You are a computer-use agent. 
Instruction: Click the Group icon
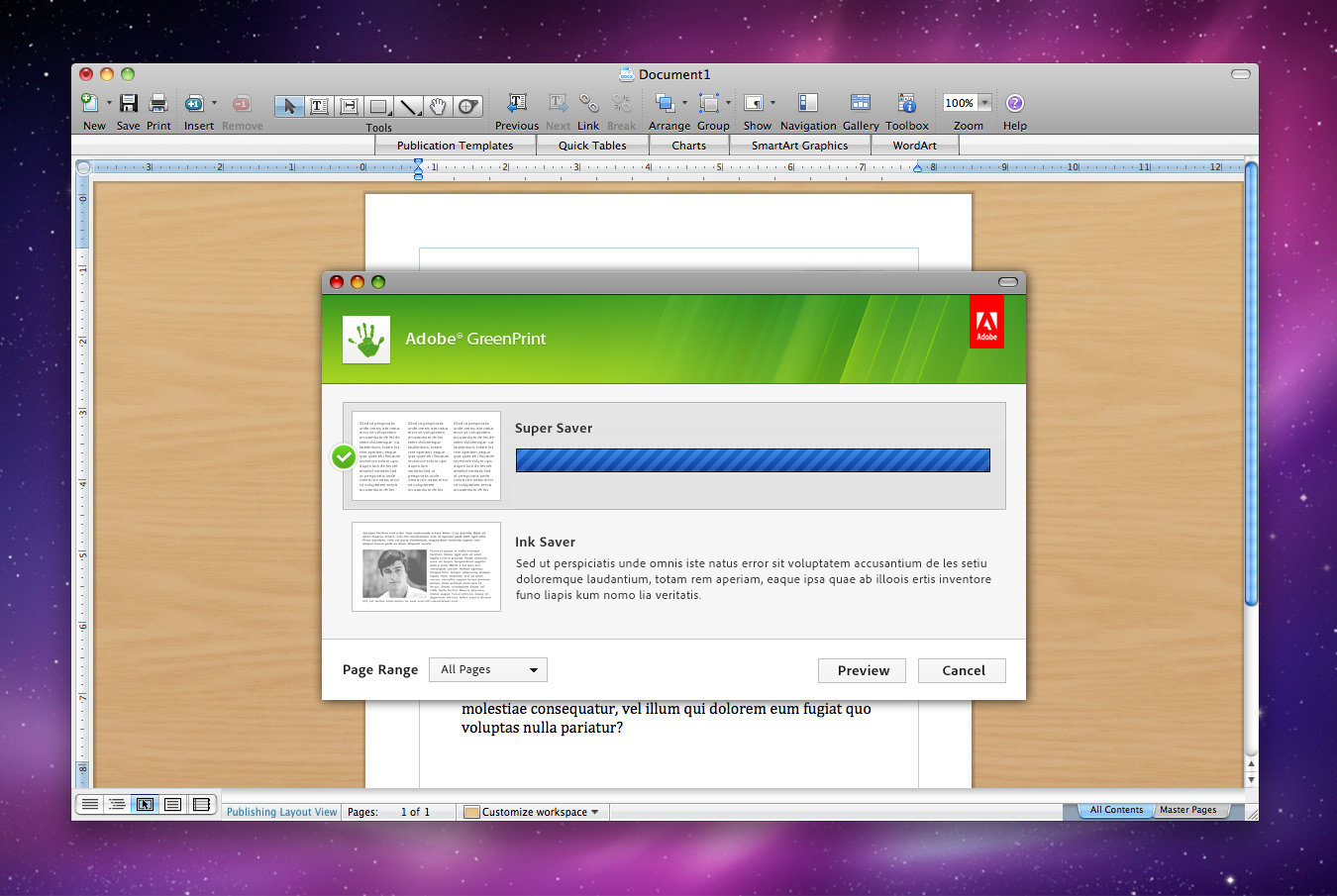coord(709,103)
